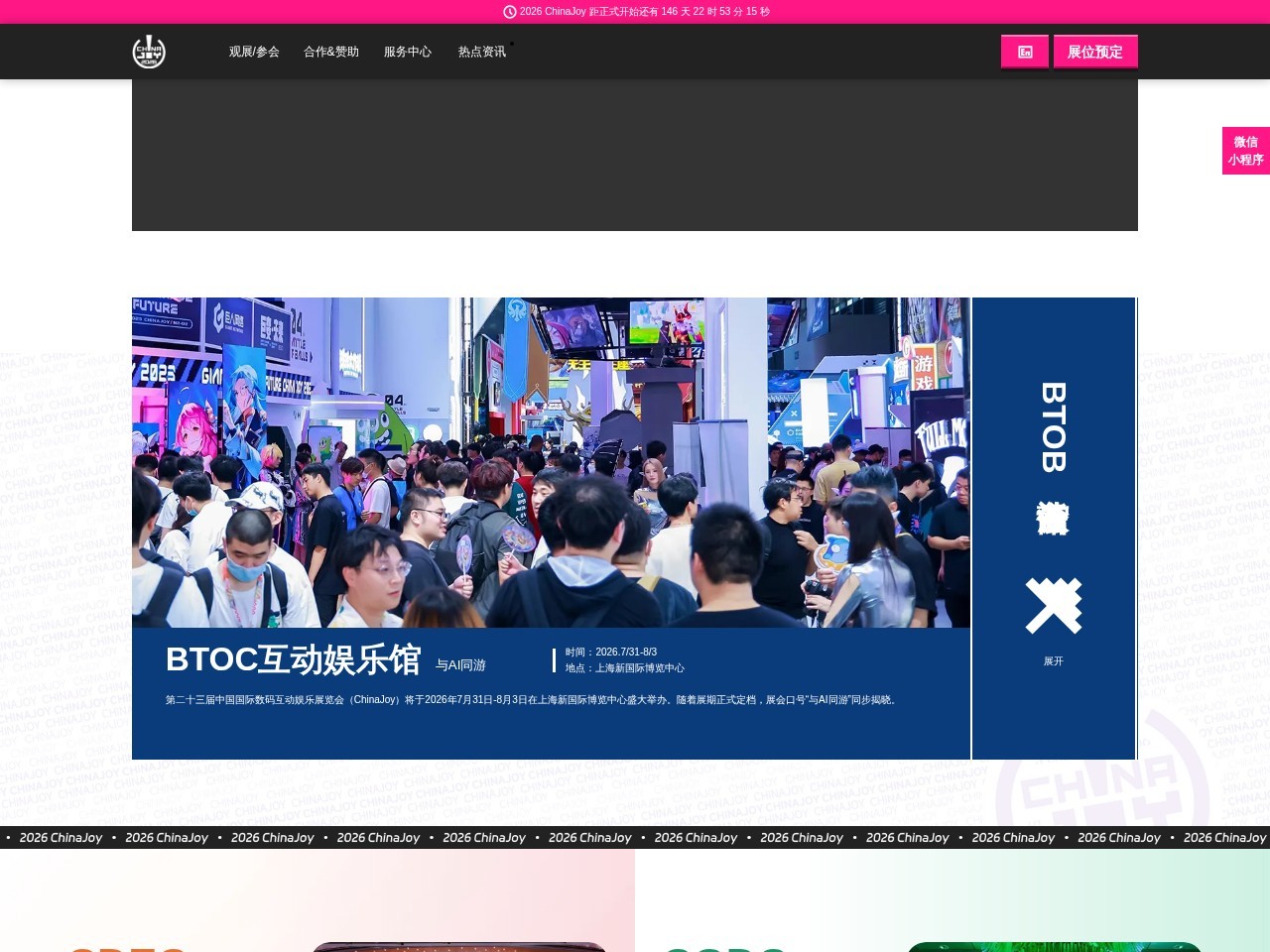Expand the BTOB panel via 展开 label

coord(1053,661)
